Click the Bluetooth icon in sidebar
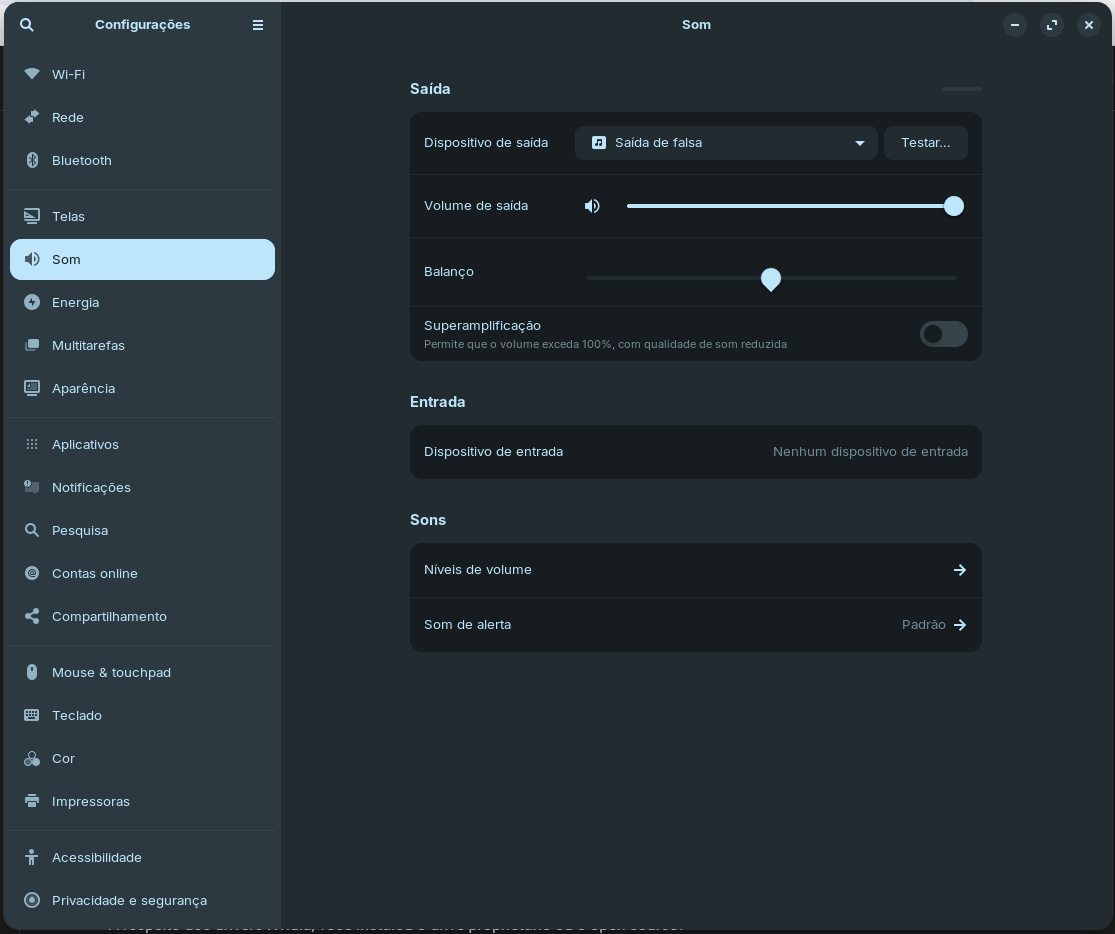This screenshot has height=934, width=1115. tap(32, 160)
